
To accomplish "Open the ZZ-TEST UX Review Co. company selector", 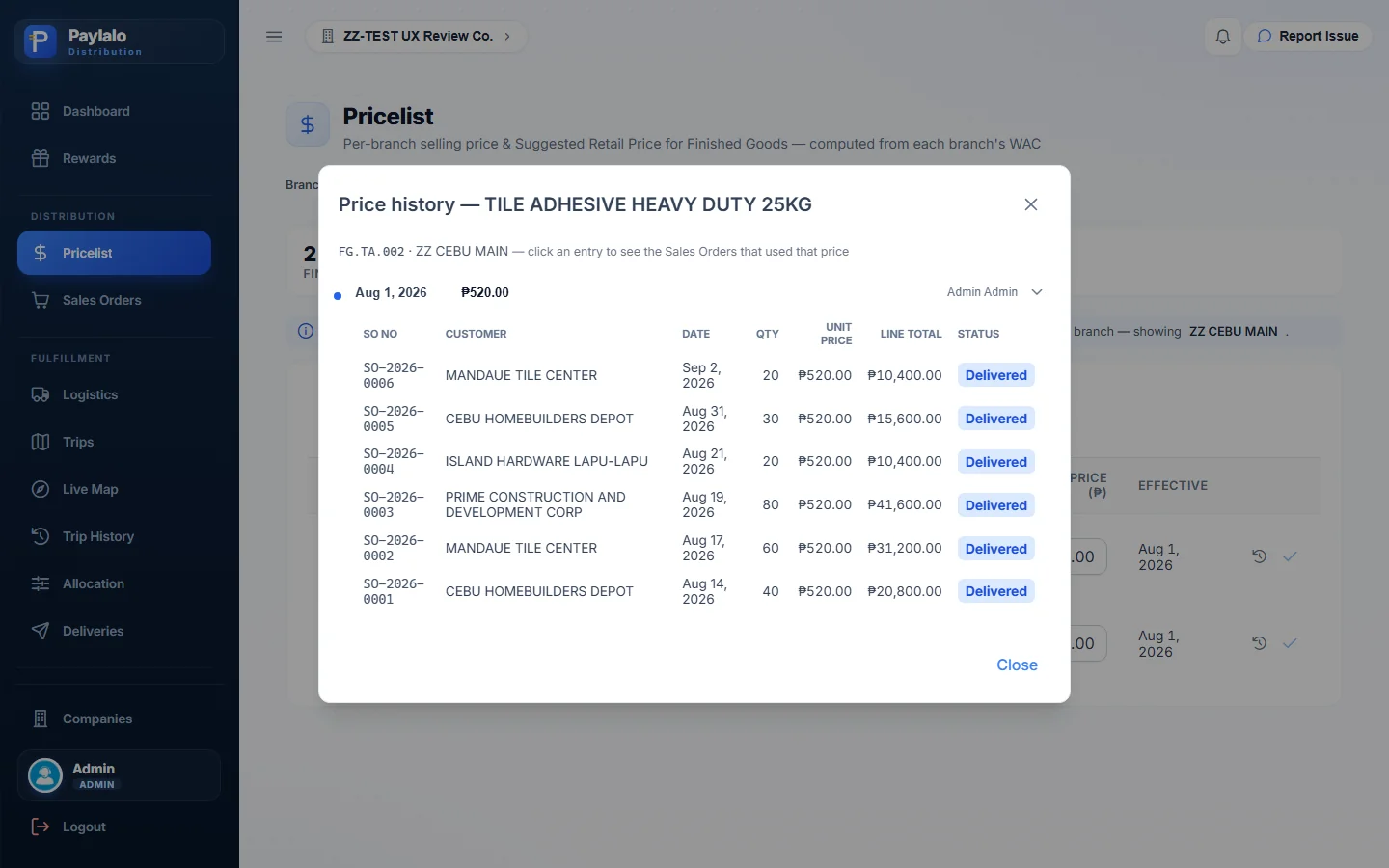I will tap(417, 37).
